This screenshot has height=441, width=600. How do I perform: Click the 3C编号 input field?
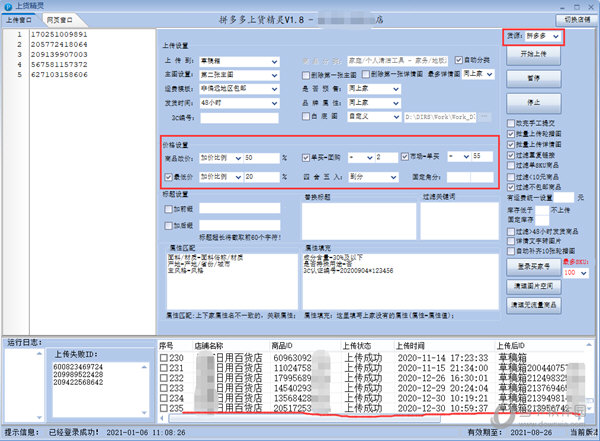tap(240, 118)
